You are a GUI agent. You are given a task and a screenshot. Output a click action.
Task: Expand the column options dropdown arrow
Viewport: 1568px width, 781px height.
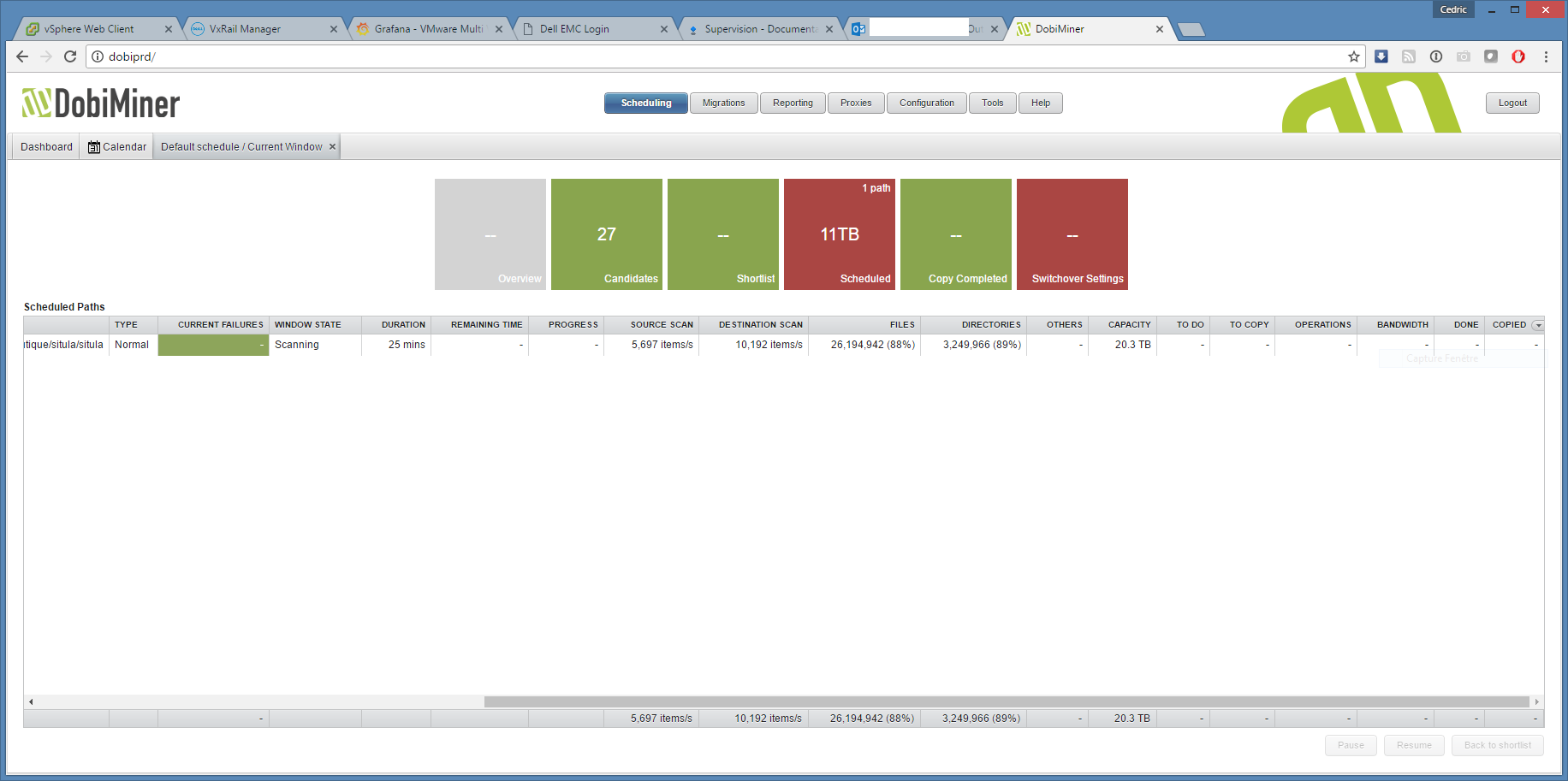point(1538,325)
